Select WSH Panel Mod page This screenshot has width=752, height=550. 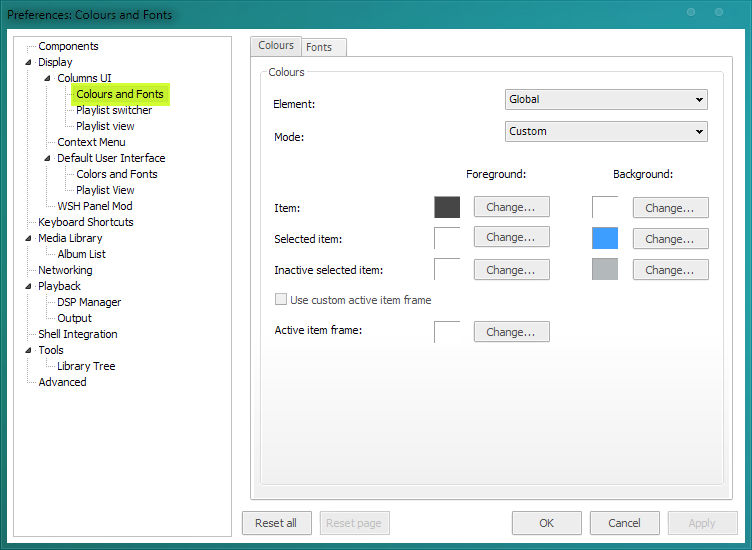coord(95,206)
